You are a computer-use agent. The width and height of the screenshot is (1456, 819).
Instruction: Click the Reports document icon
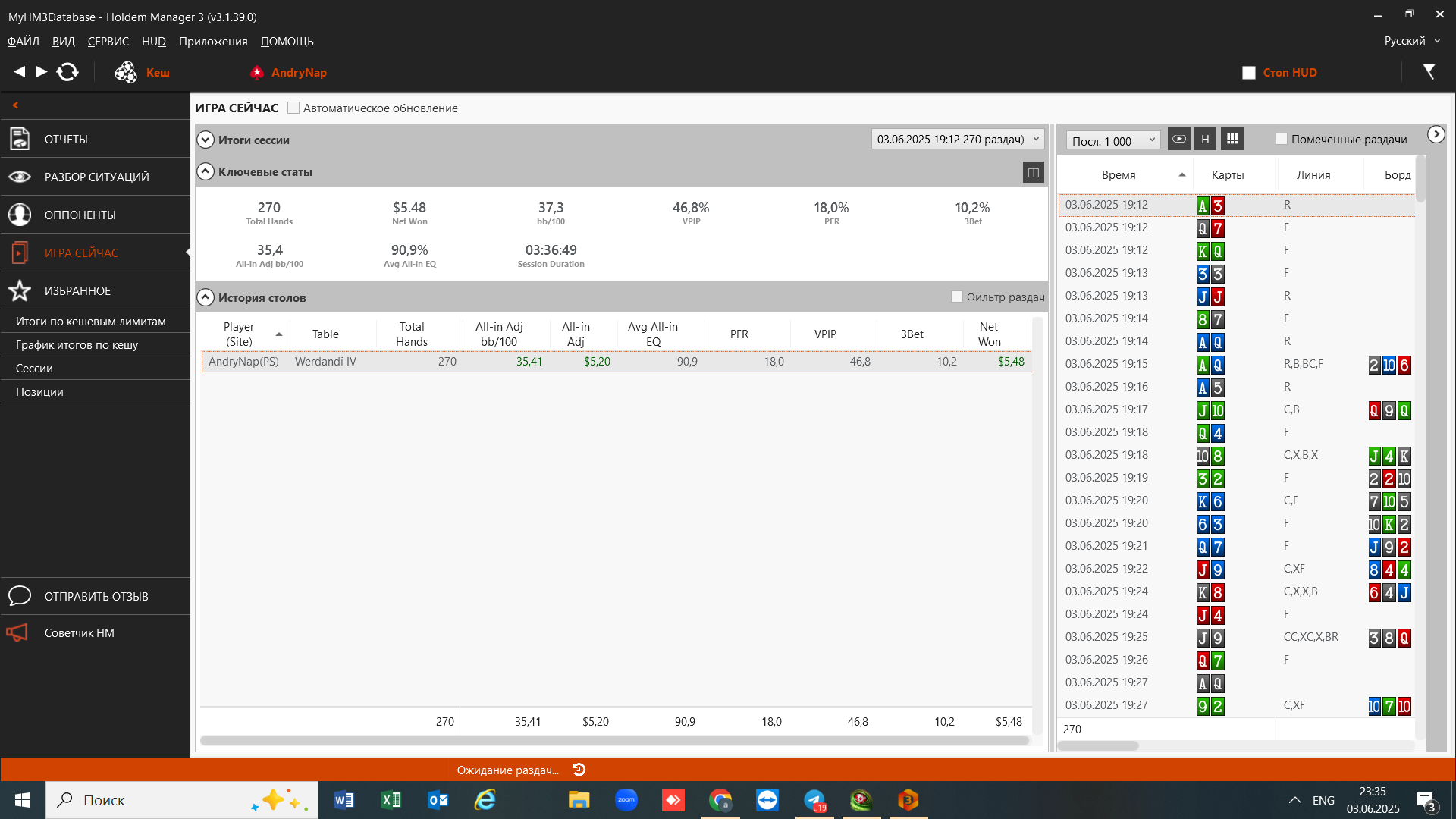pos(20,139)
